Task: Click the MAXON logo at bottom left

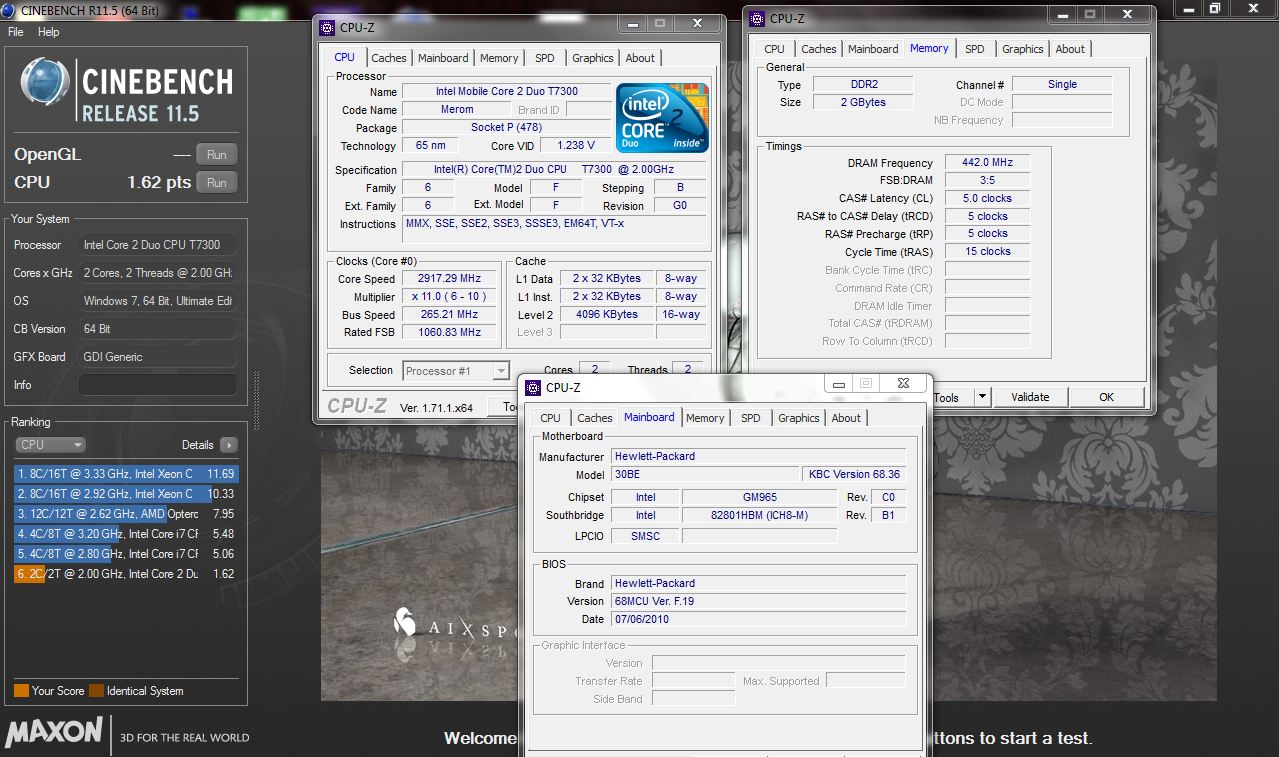Action: pyautogui.click(x=54, y=731)
